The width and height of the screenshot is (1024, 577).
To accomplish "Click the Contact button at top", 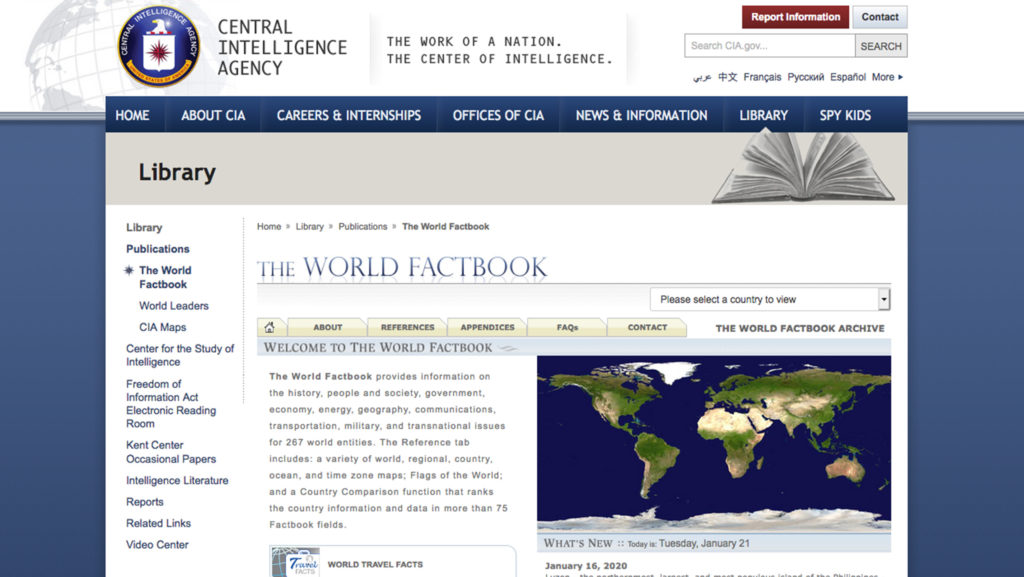I will pos(879,17).
